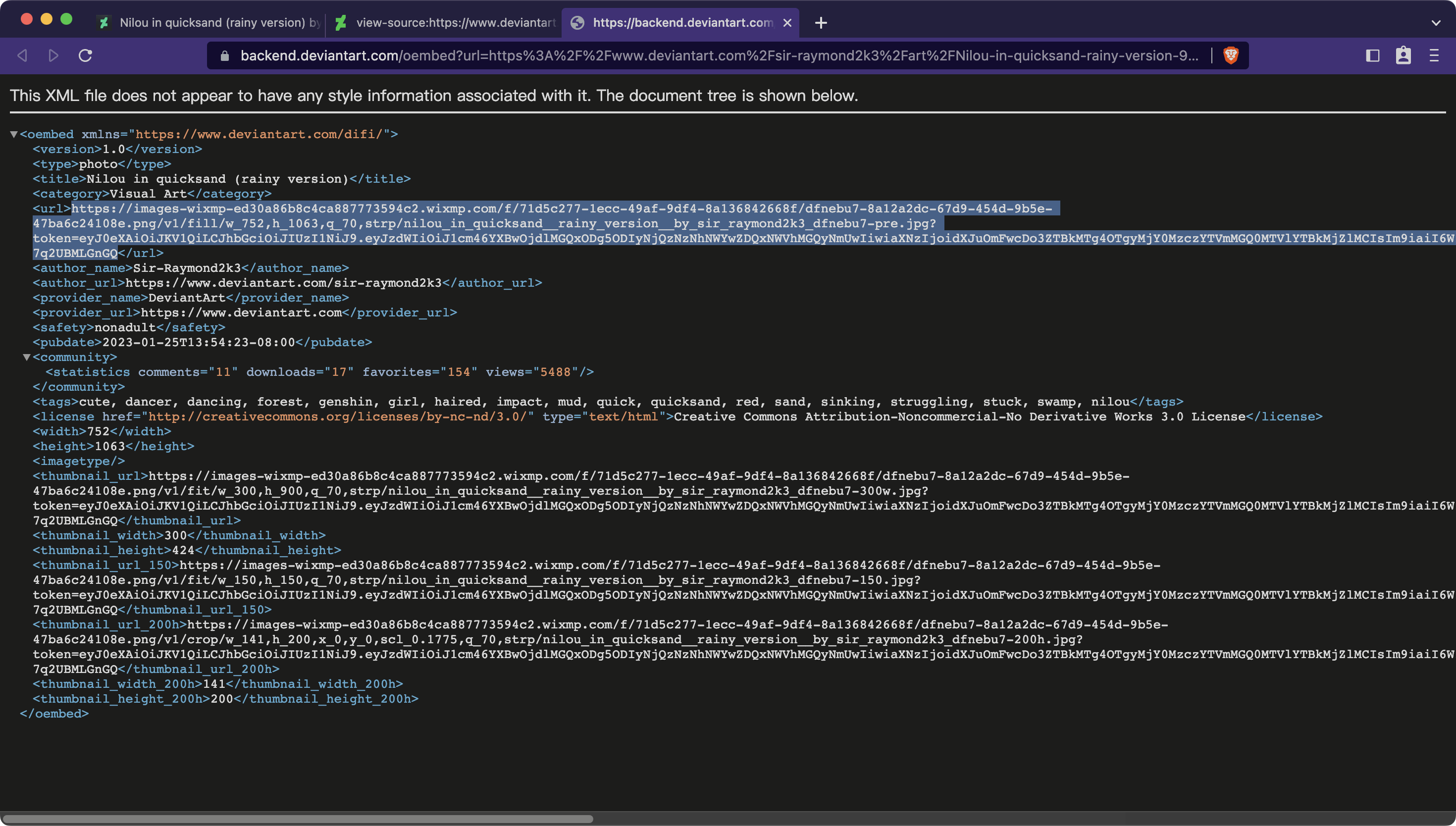Click the browser back arrow
The width and height of the screenshot is (1456, 826).
(23, 55)
